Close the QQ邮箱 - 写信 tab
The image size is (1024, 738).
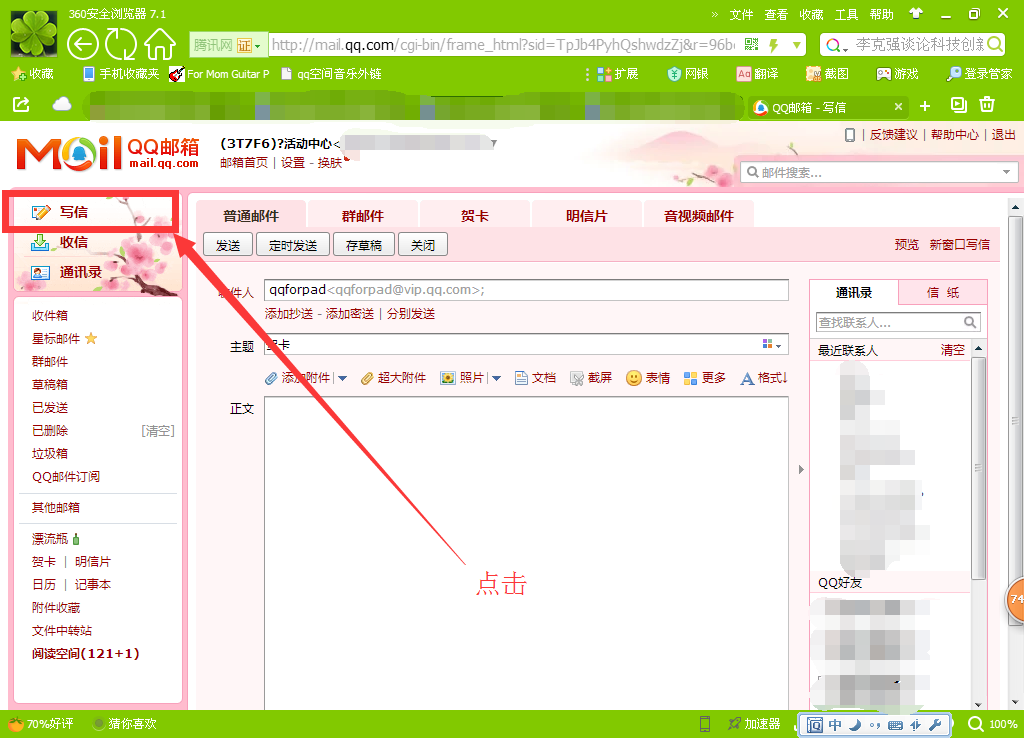(898, 106)
